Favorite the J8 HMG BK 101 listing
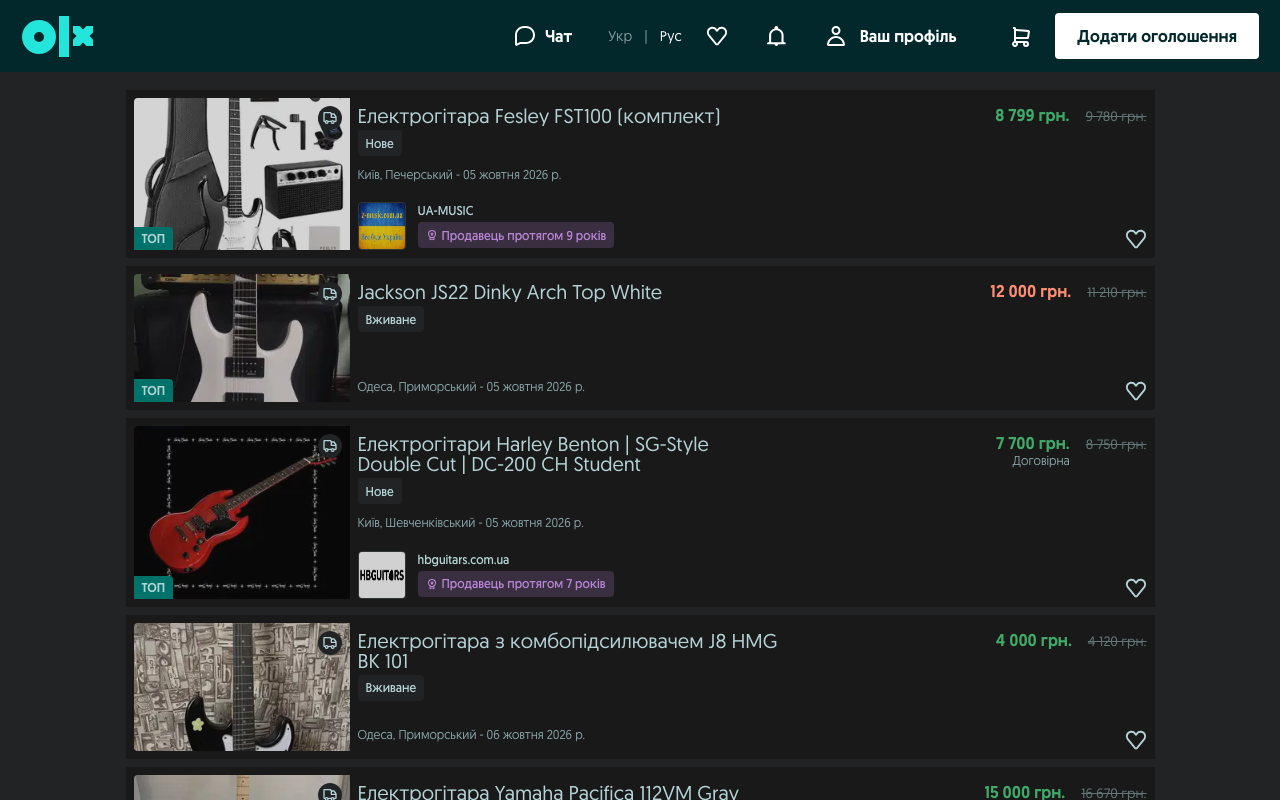Screen dimensions: 1280x800 (1136, 740)
